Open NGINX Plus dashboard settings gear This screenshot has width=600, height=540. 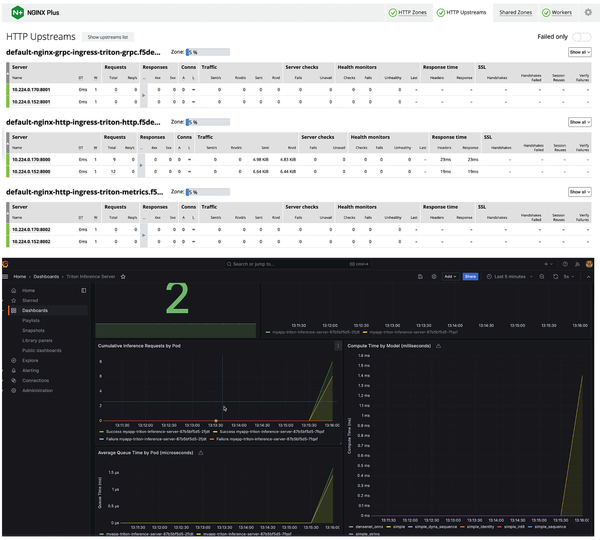click(x=588, y=12)
